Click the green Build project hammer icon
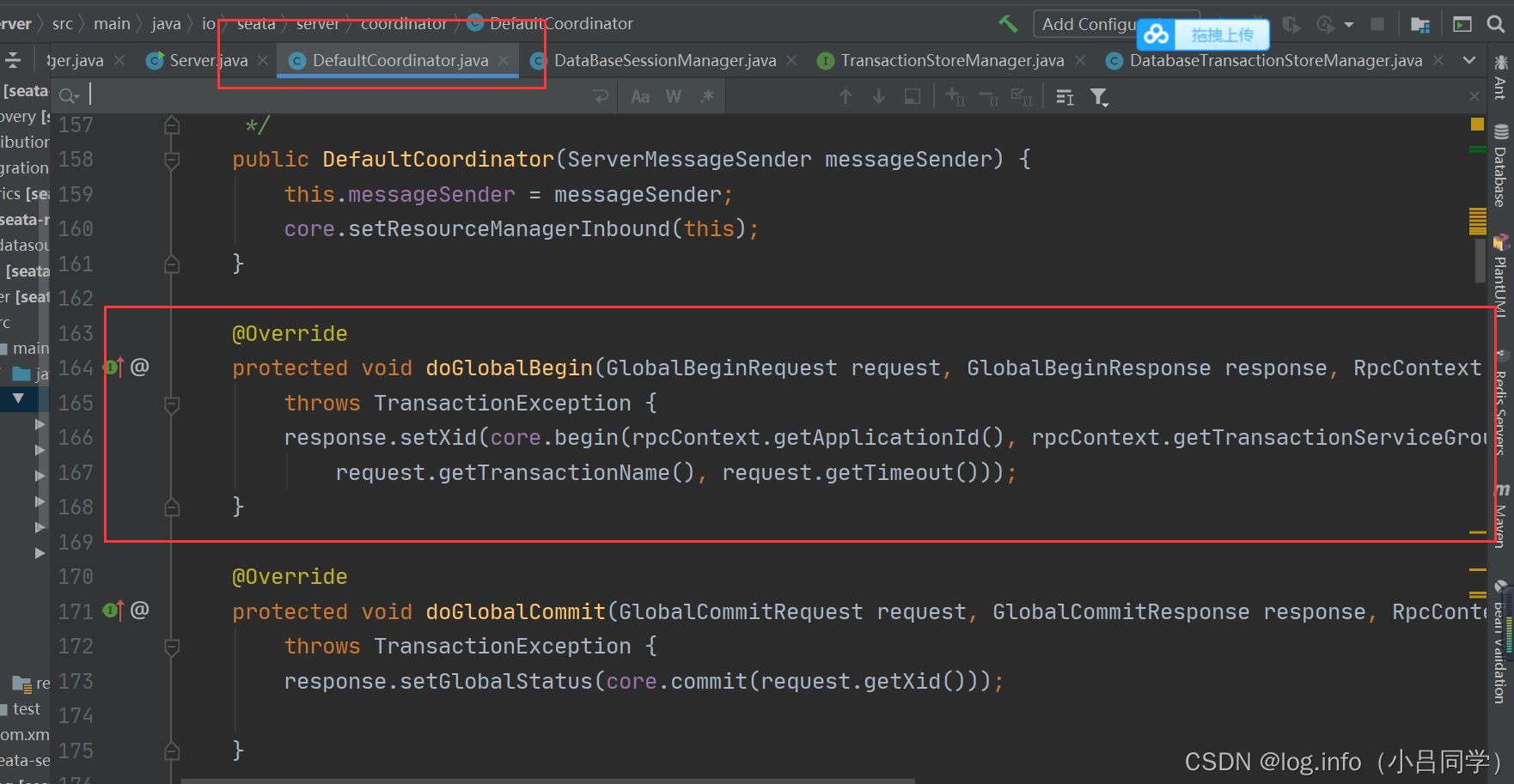This screenshot has width=1514, height=784. [x=1008, y=24]
